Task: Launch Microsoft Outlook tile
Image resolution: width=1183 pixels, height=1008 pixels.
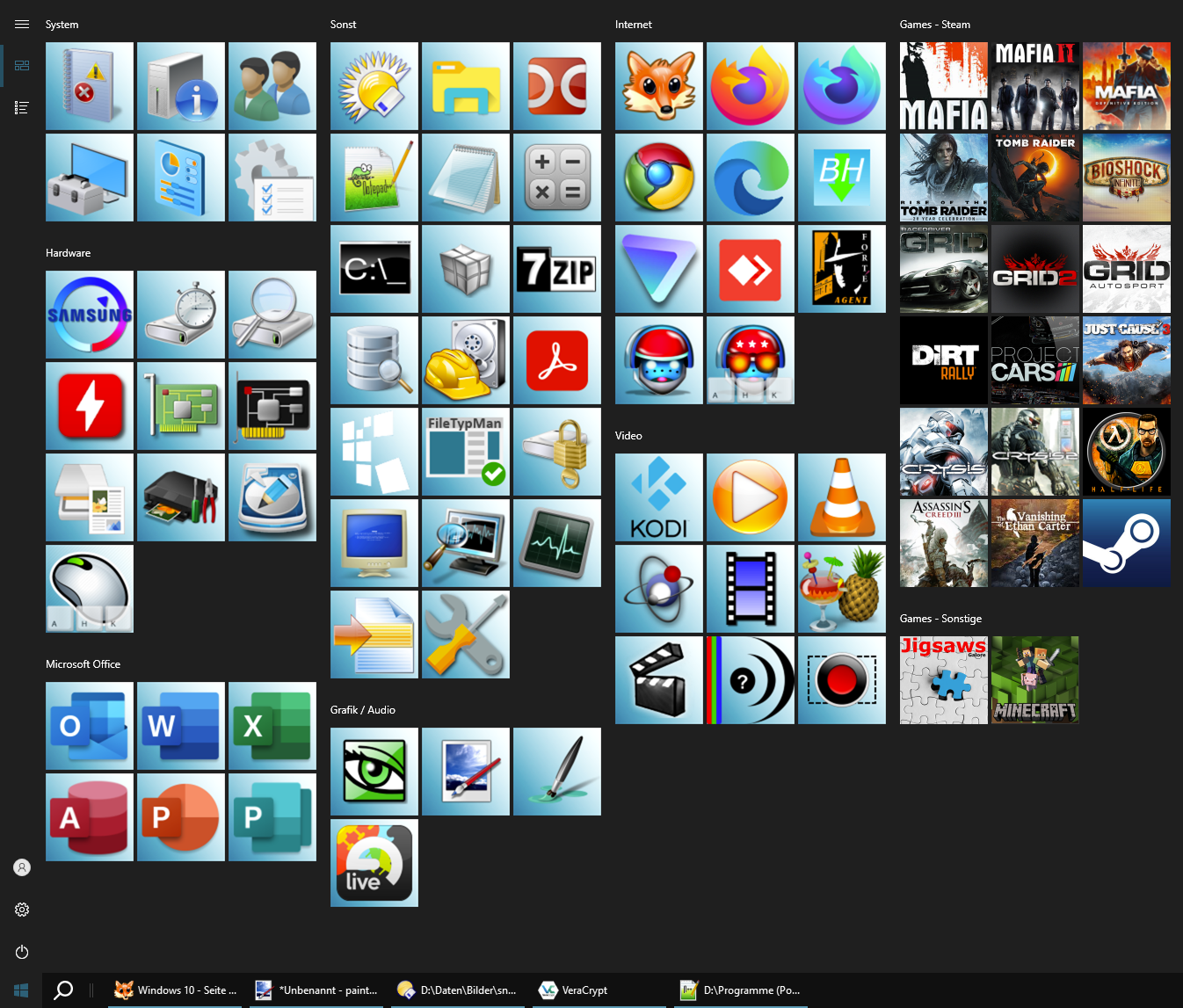Action: [x=90, y=726]
